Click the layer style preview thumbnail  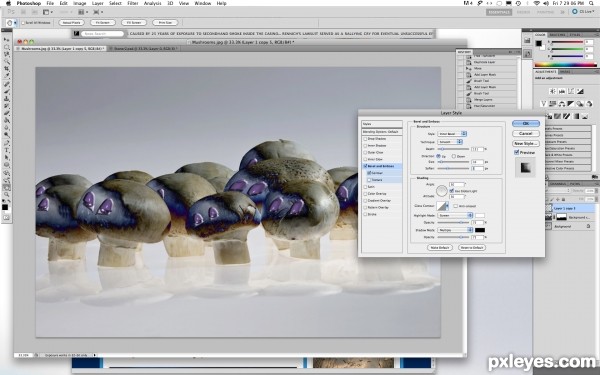click(525, 168)
